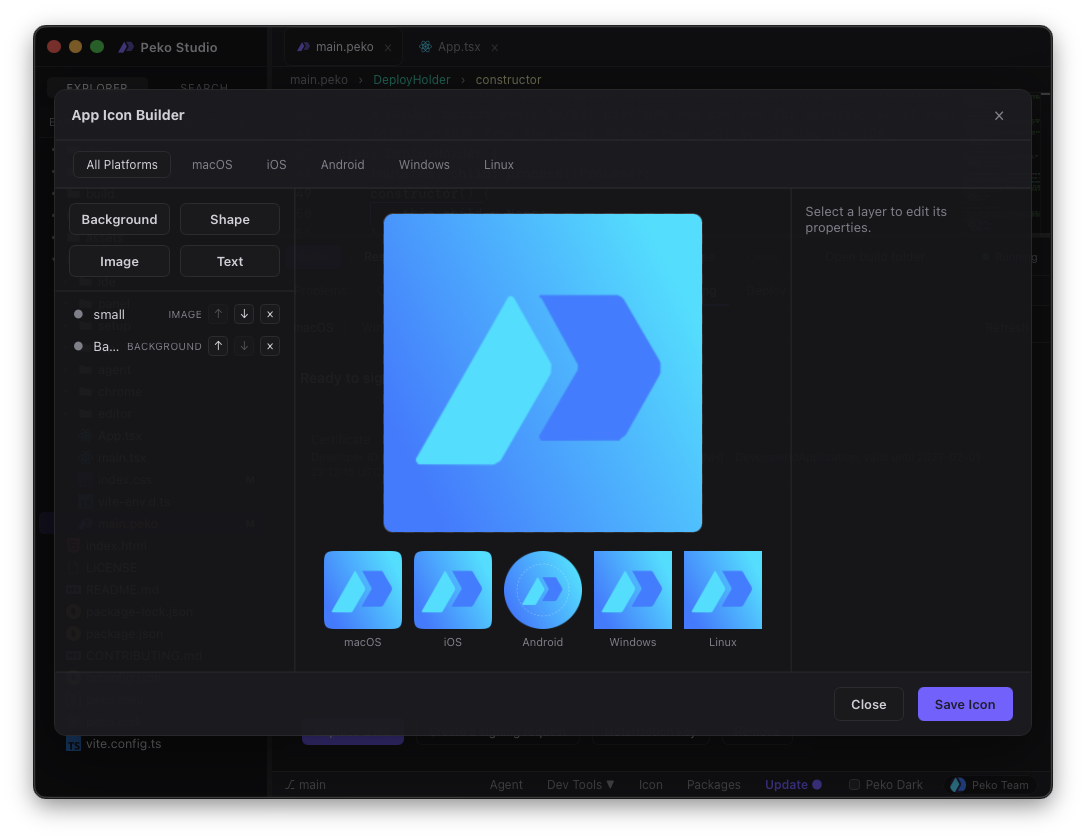Select the Windows icon preview thumbnail

633,590
